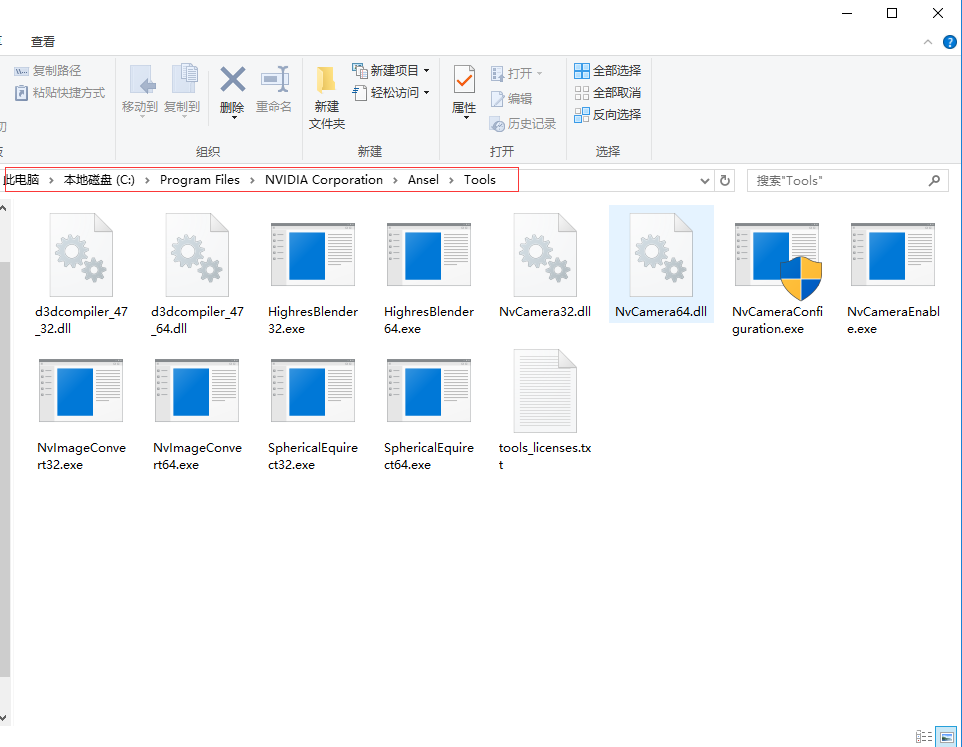Click the Move To (移动到) icon

point(140,80)
